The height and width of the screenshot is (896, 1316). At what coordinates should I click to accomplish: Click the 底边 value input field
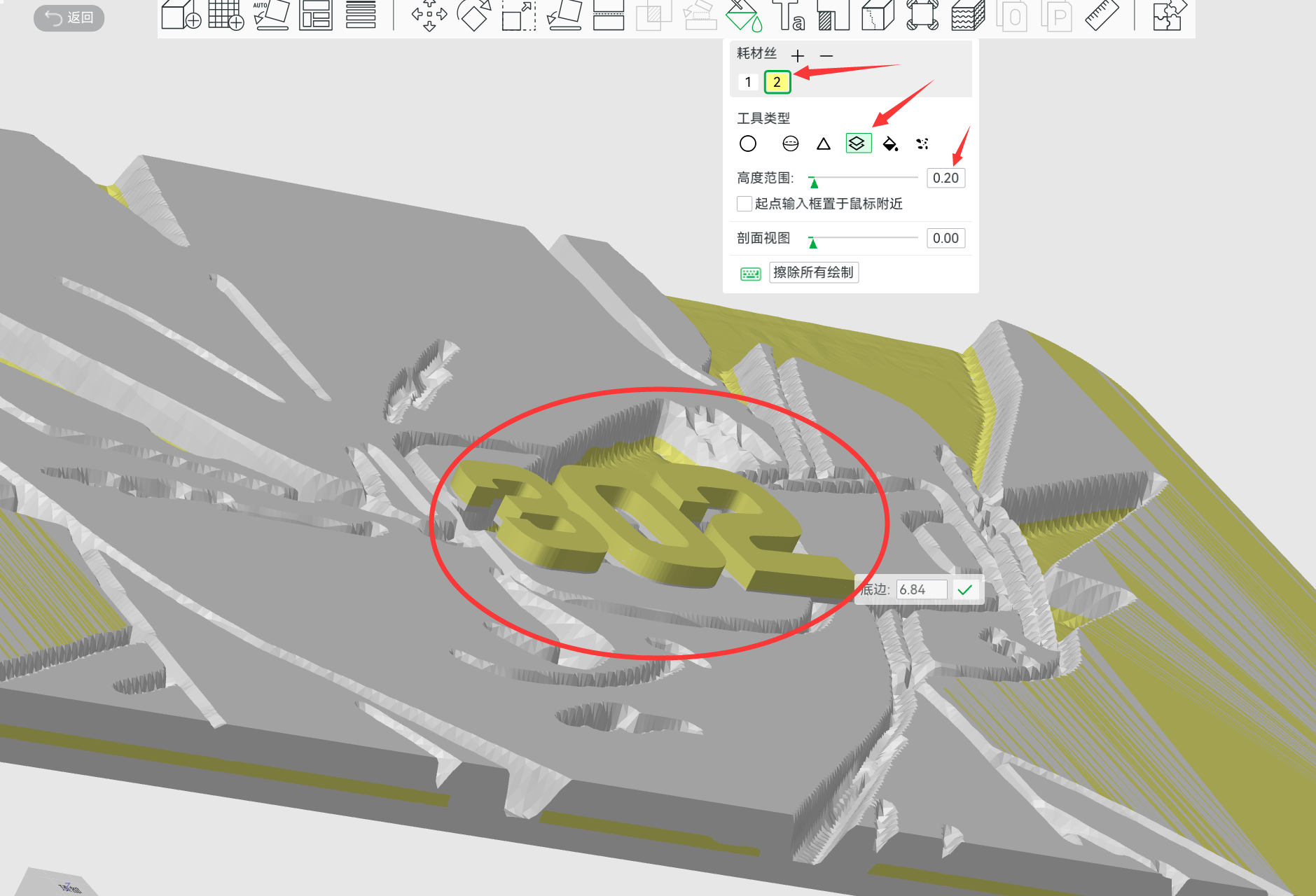(x=921, y=589)
